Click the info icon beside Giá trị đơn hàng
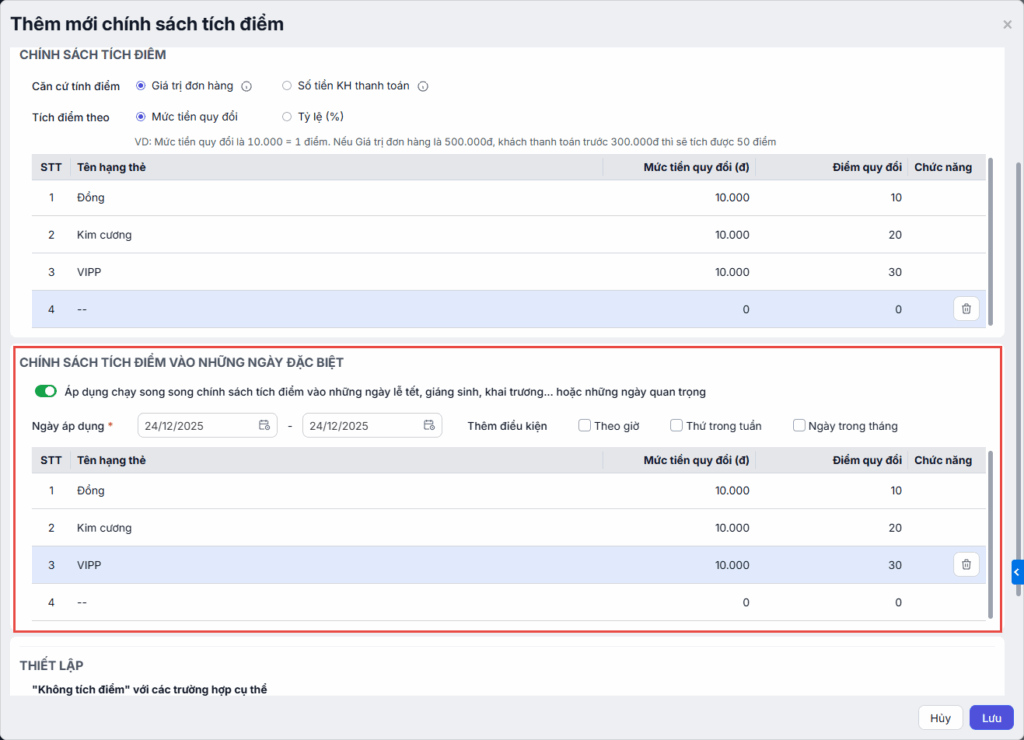This screenshot has height=740, width=1024. pyautogui.click(x=246, y=86)
